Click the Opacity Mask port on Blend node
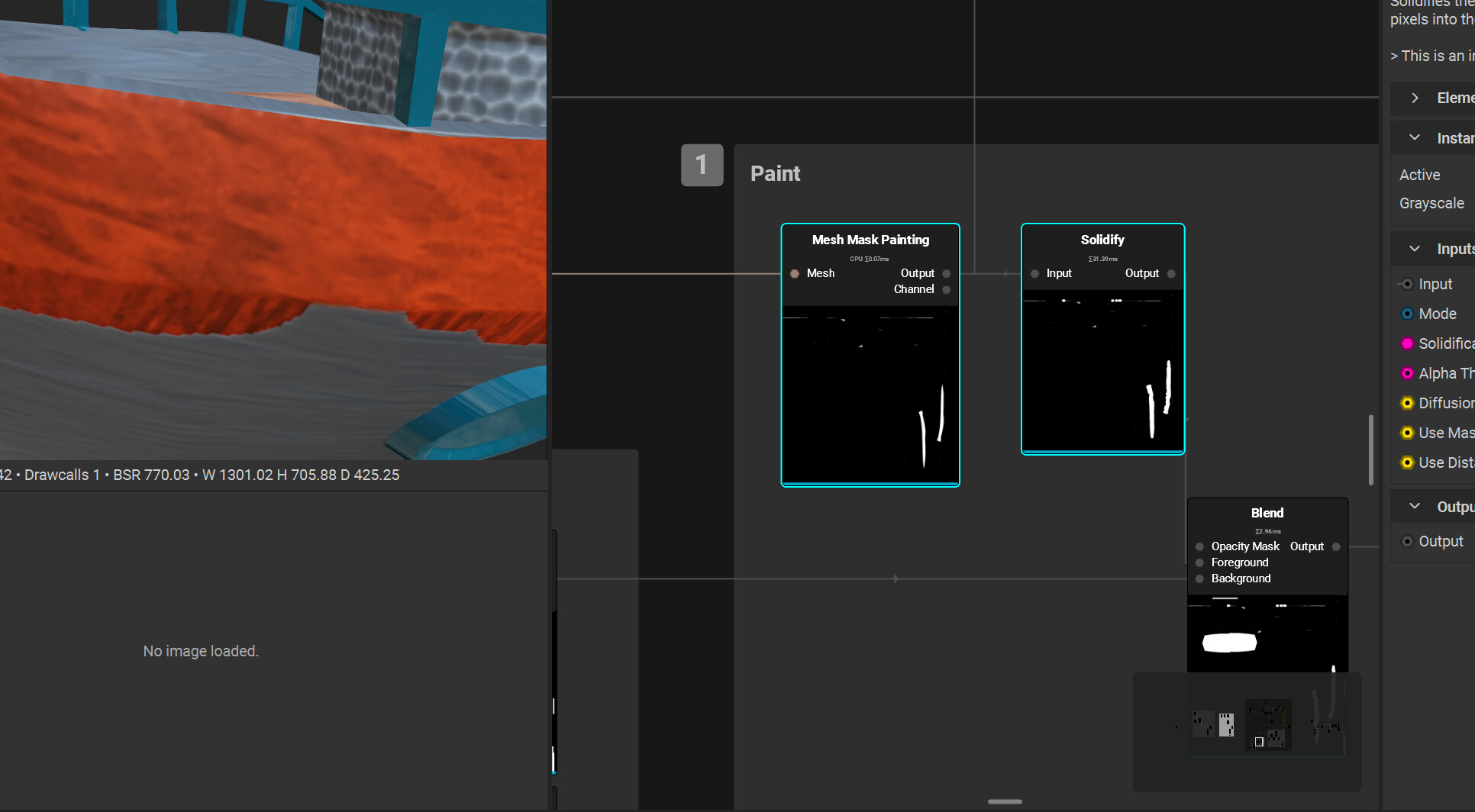The height and width of the screenshot is (812, 1475). point(1199,546)
